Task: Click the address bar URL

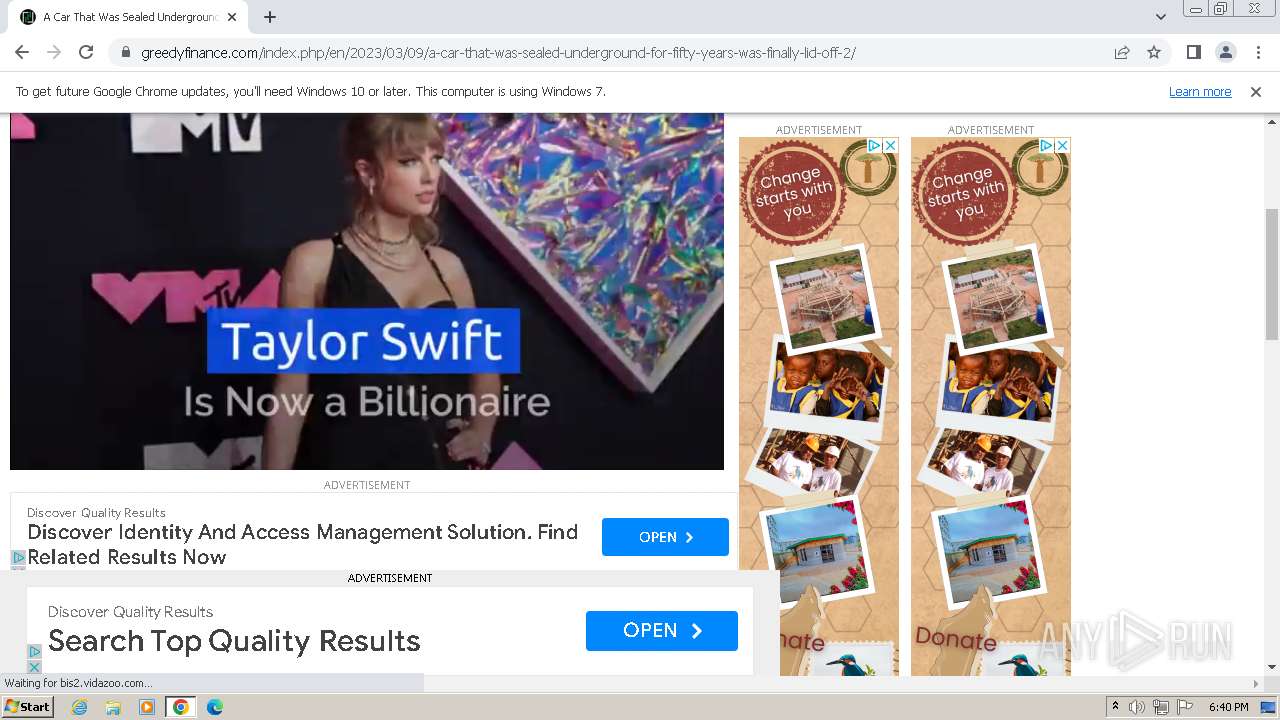Action: 498,53
